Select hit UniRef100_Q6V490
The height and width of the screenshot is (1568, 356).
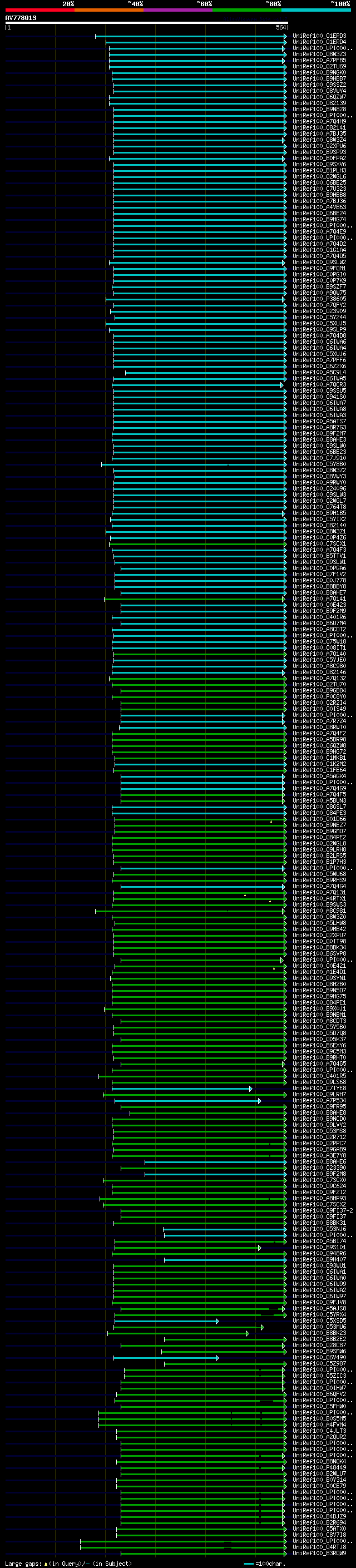[x=319, y=1357]
